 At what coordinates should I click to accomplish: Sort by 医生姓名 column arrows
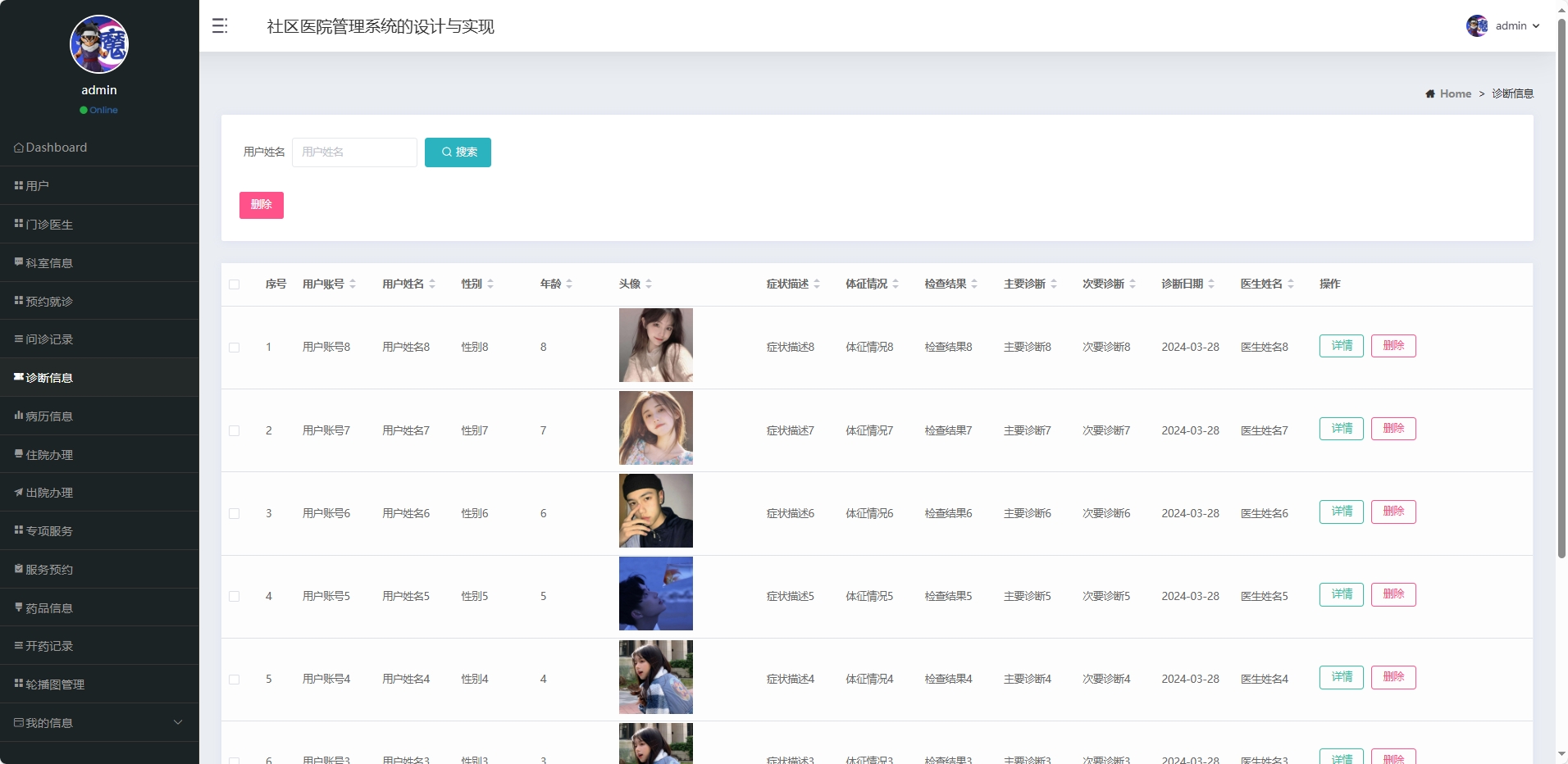point(1291,284)
